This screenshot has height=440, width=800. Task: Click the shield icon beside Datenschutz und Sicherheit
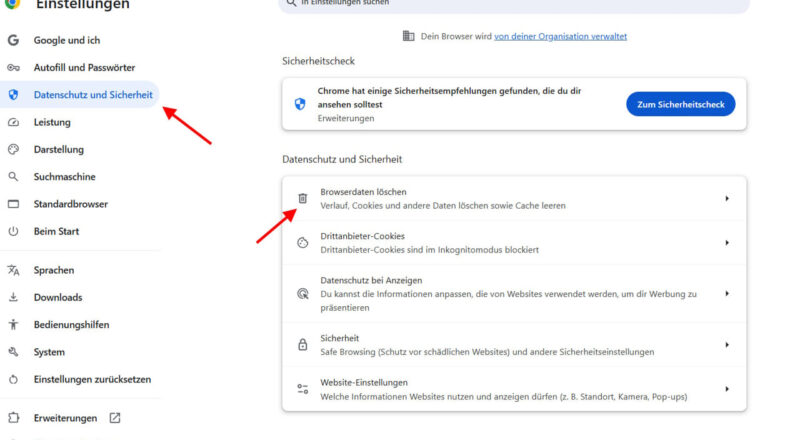pos(13,94)
